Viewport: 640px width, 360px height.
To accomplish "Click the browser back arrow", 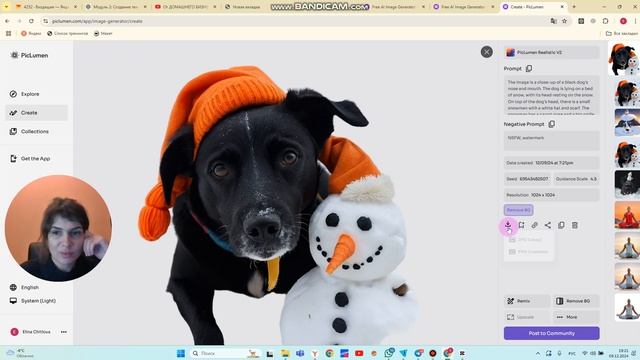I will click(x=7, y=21).
